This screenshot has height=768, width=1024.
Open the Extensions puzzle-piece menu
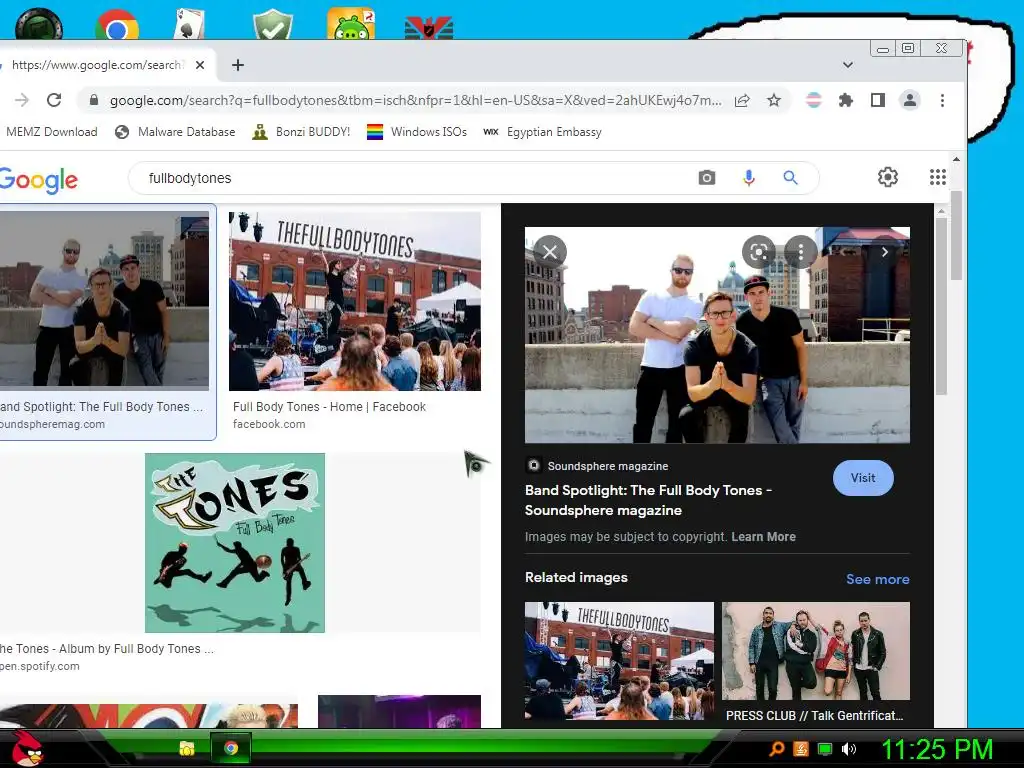(x=846, y=100)
